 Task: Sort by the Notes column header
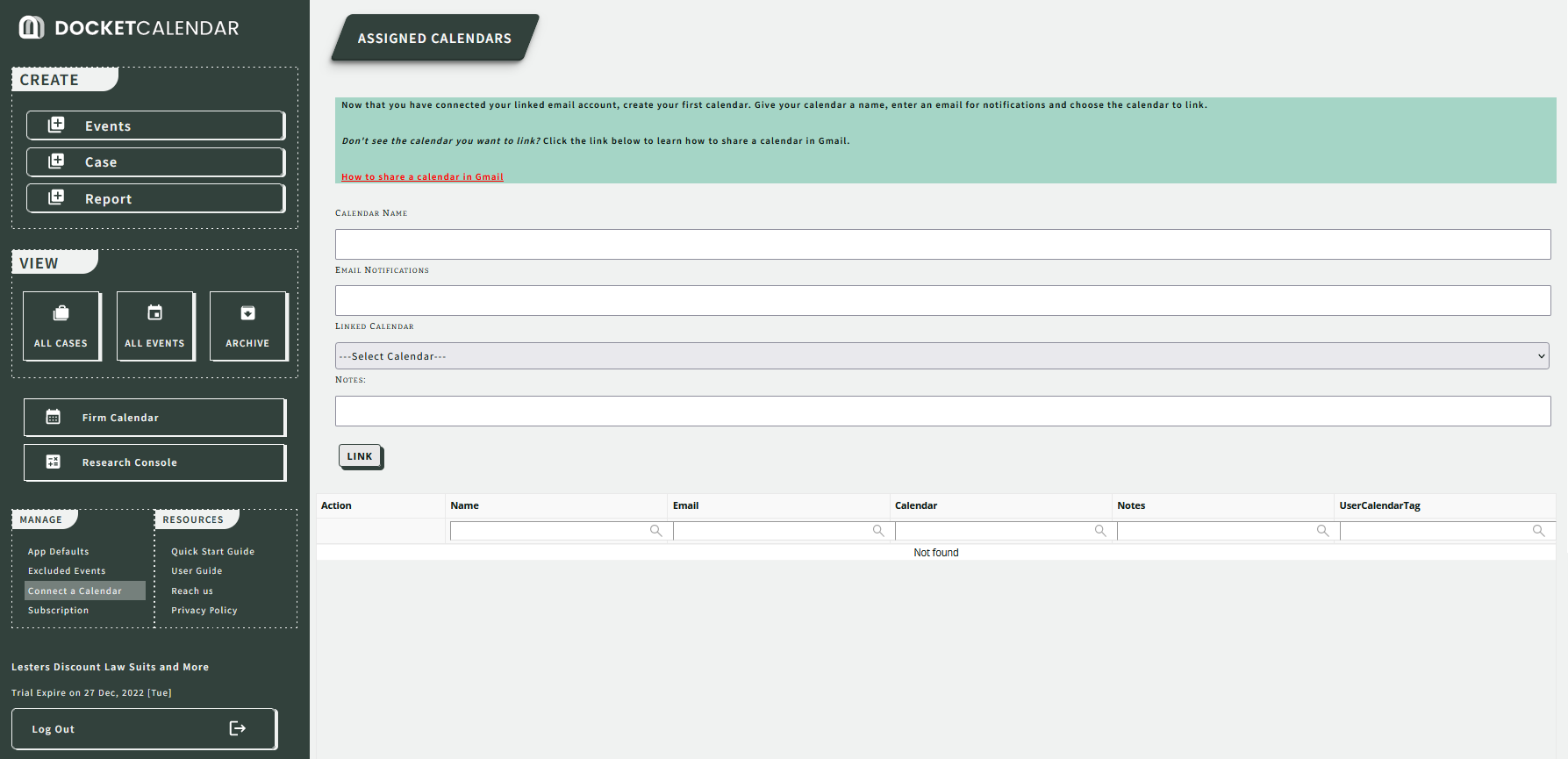click(1223, 506)
